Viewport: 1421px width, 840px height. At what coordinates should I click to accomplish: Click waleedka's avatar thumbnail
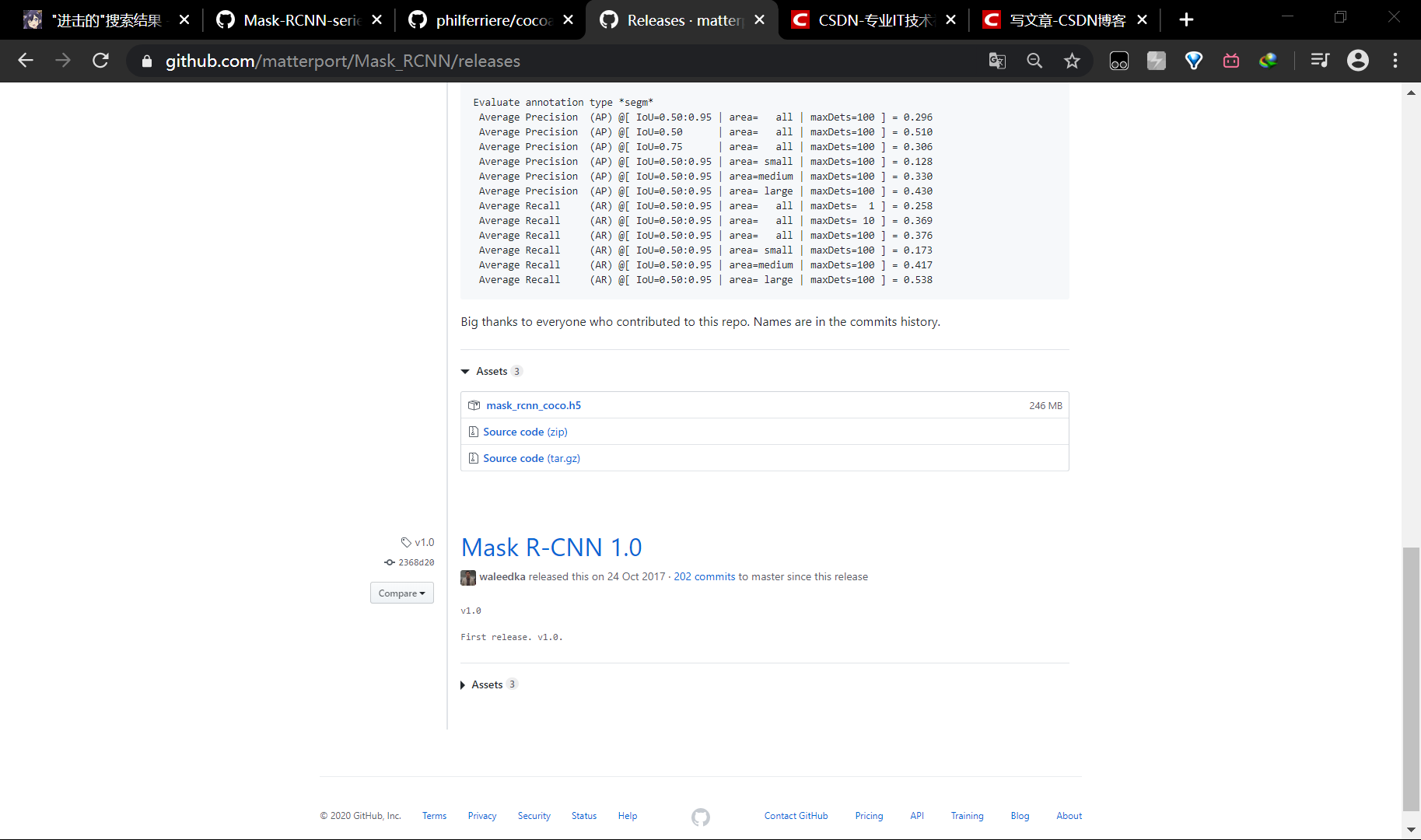click(x=467, y=577)
